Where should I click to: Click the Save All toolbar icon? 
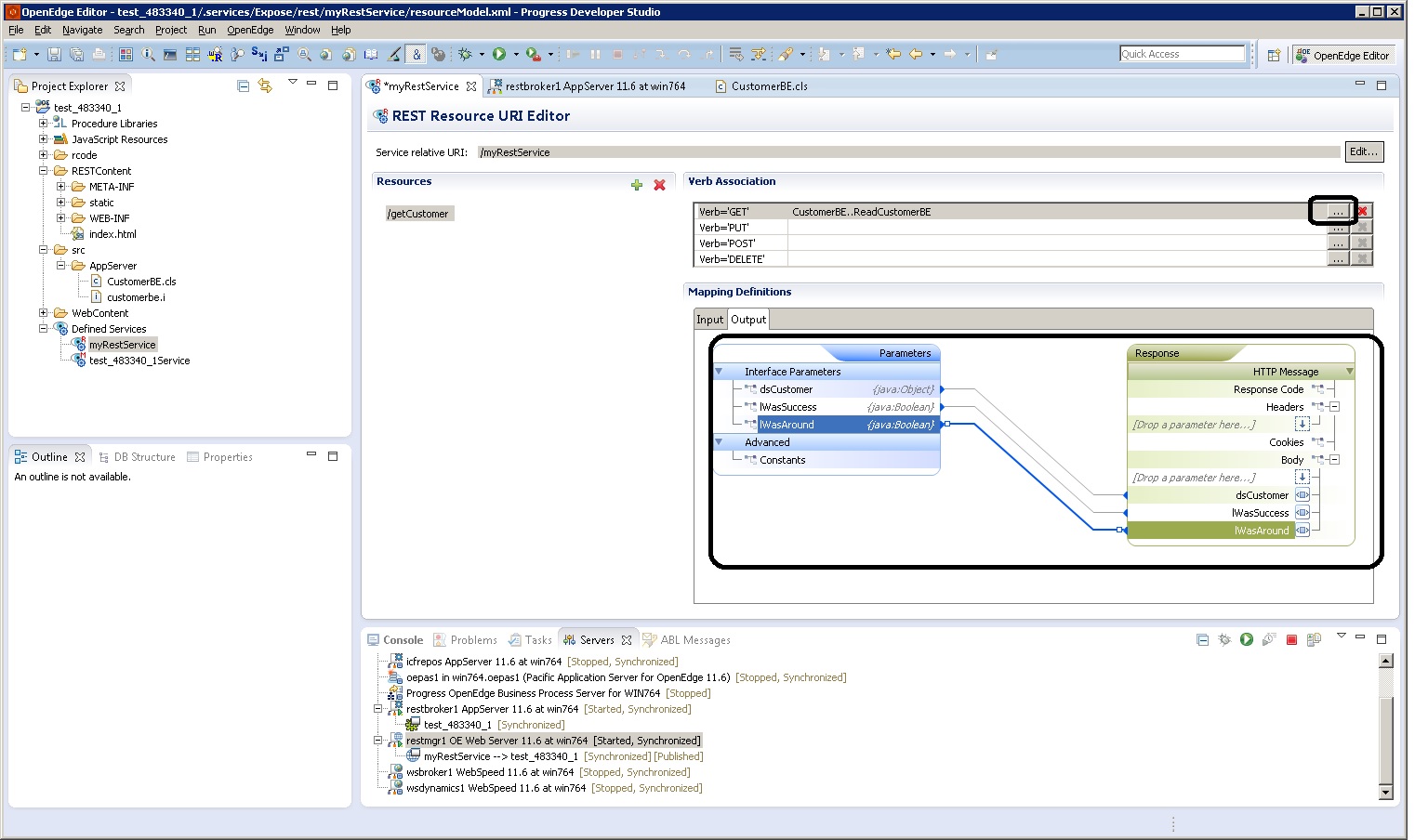[76, 55]
